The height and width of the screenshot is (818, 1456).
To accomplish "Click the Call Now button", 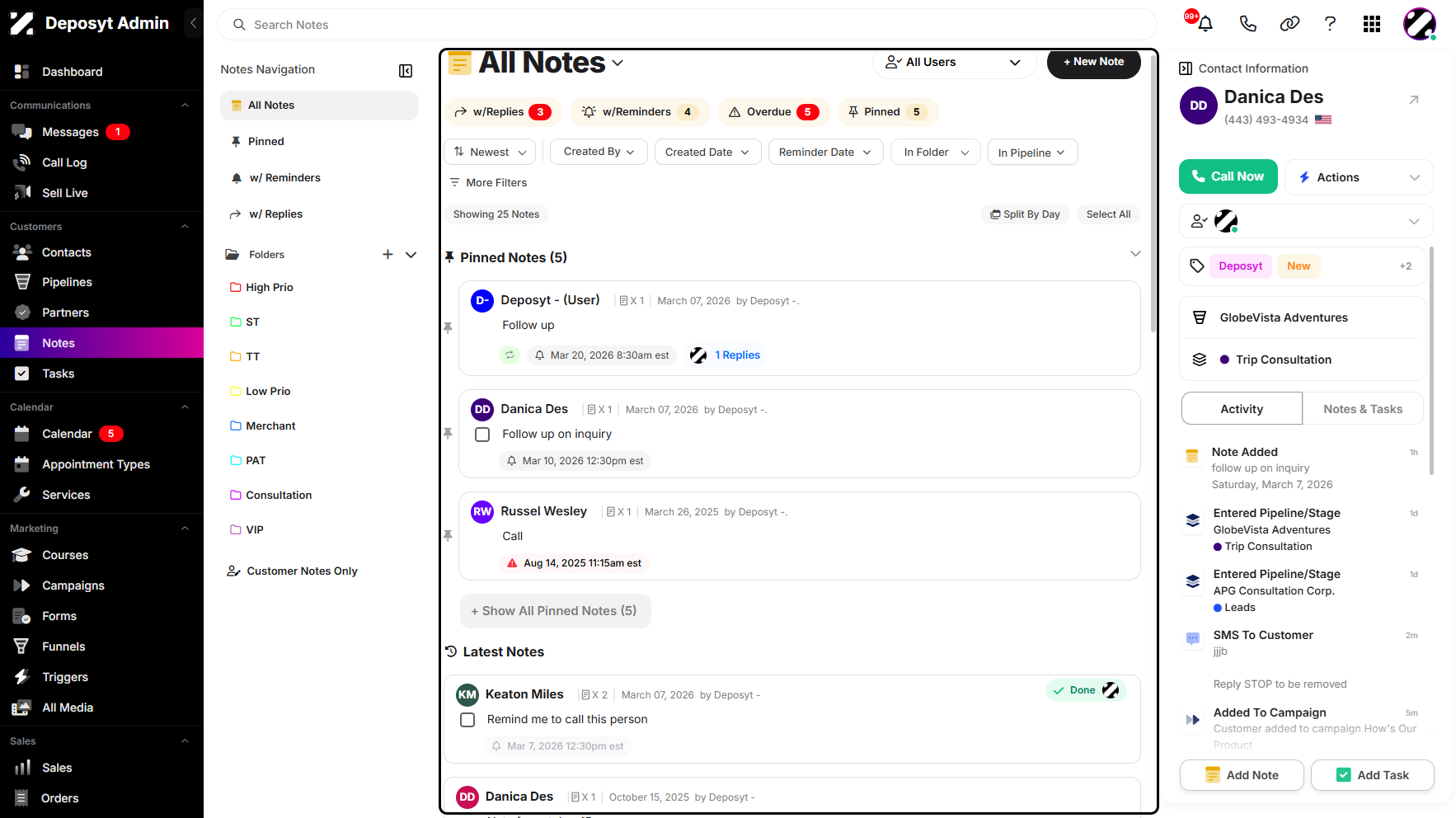I will point(1228,176).
